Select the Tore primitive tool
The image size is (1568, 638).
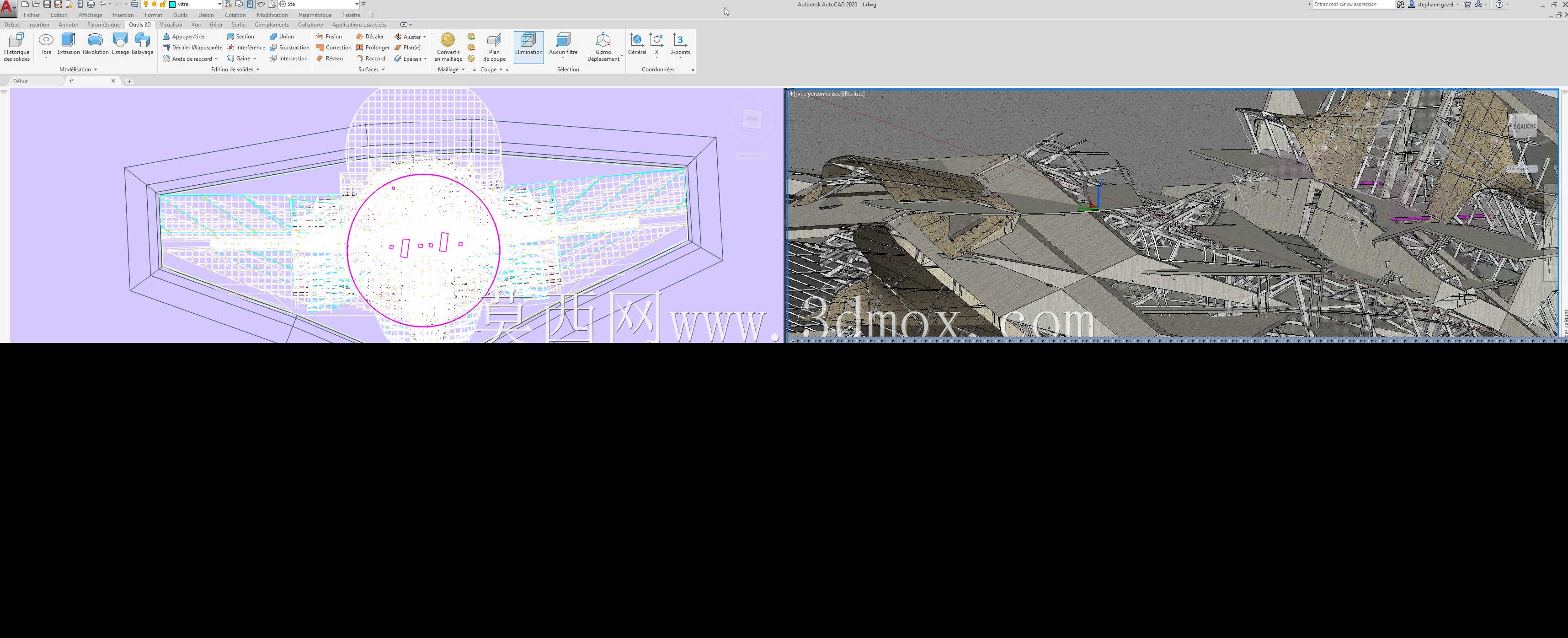46,44
